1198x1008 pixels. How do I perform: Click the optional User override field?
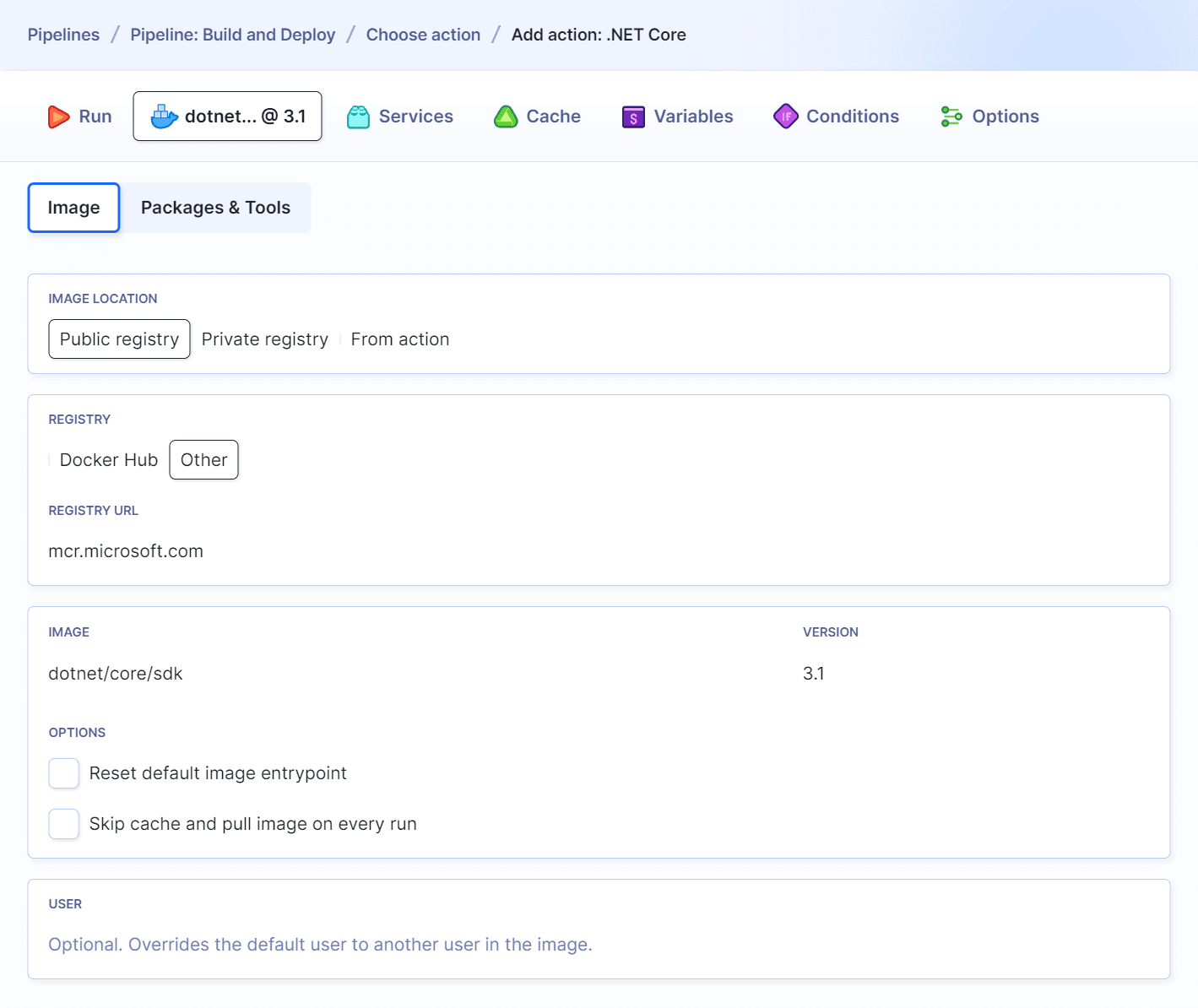pos(320,944)
